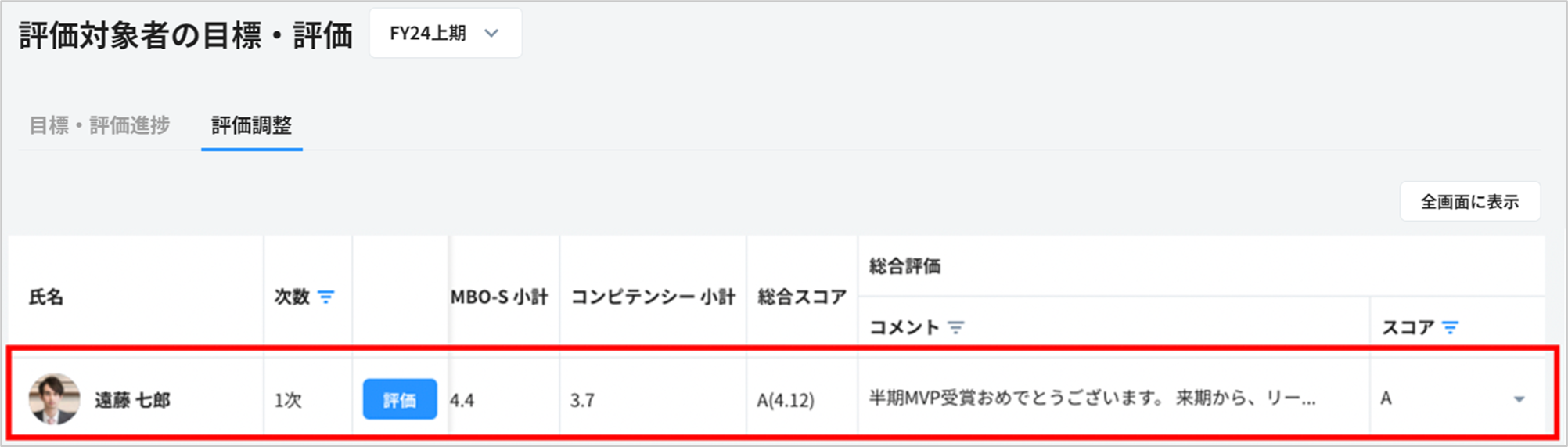Switch to the 目標・評価進捗 tab
The width and height of the screenshot is (1568, 447).
coord(99,125)
